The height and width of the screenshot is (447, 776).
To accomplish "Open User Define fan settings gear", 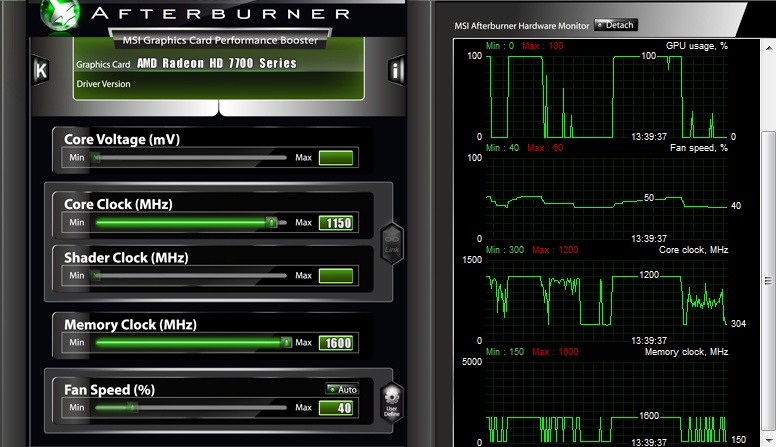I will click(391, 402).
